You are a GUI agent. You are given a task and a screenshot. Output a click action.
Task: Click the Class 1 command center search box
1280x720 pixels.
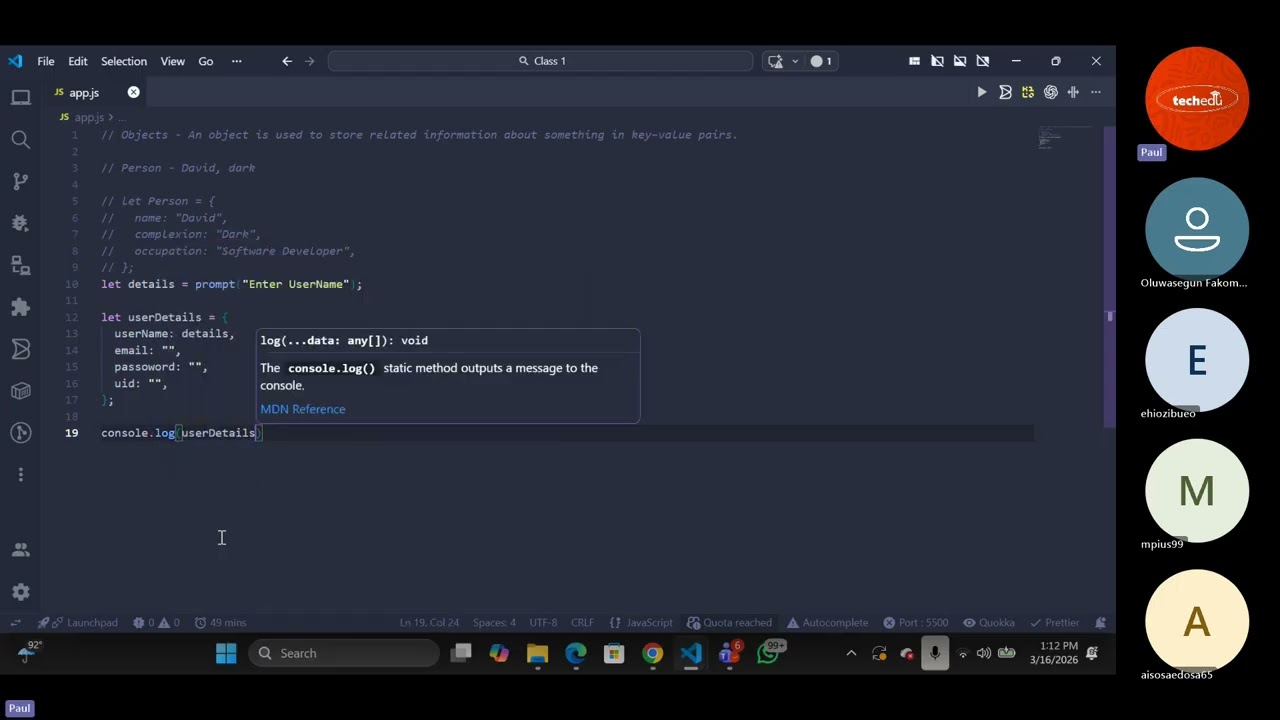point(540,61)
